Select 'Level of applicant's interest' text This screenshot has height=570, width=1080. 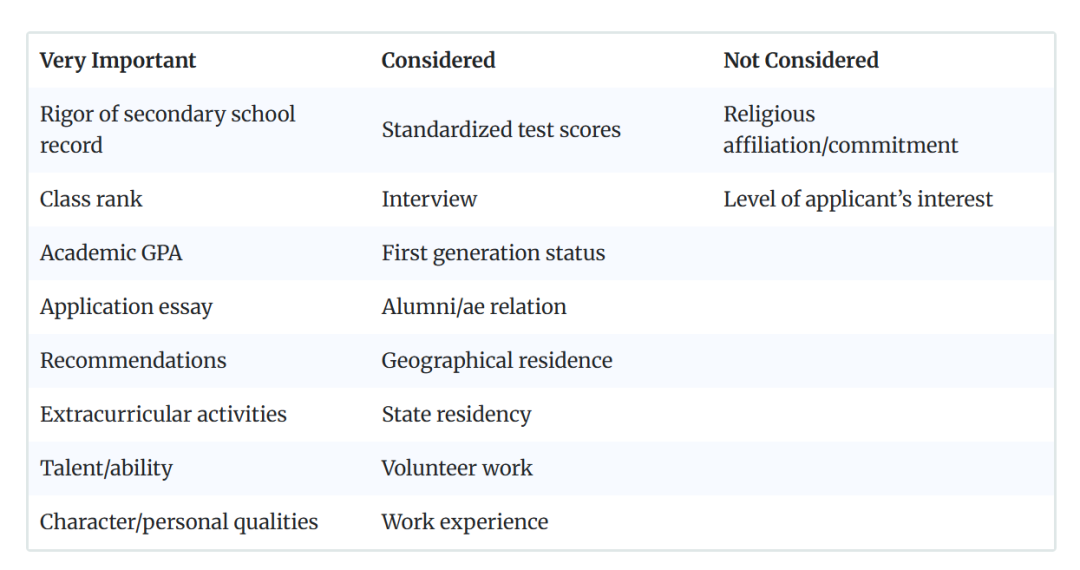858,199
